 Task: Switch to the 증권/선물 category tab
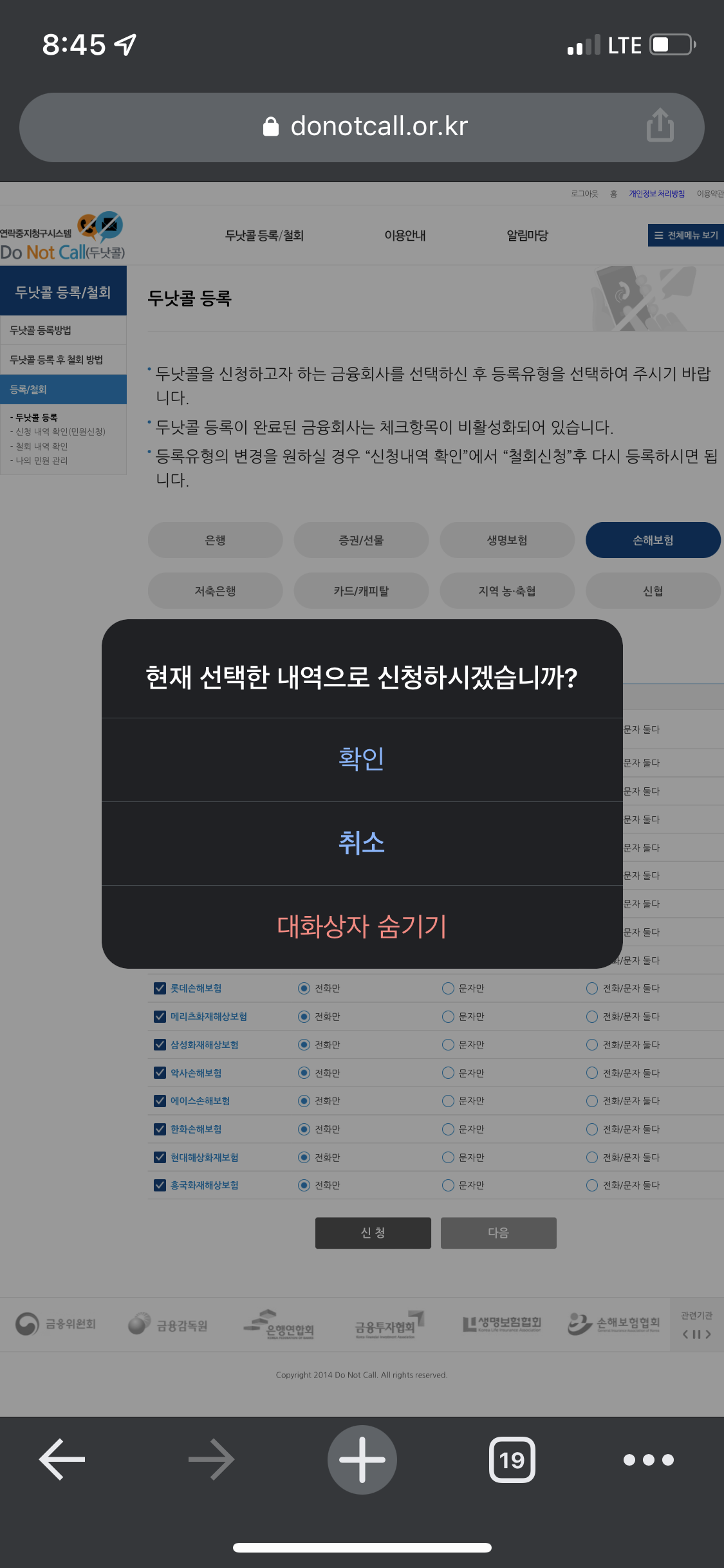[361, 540]
